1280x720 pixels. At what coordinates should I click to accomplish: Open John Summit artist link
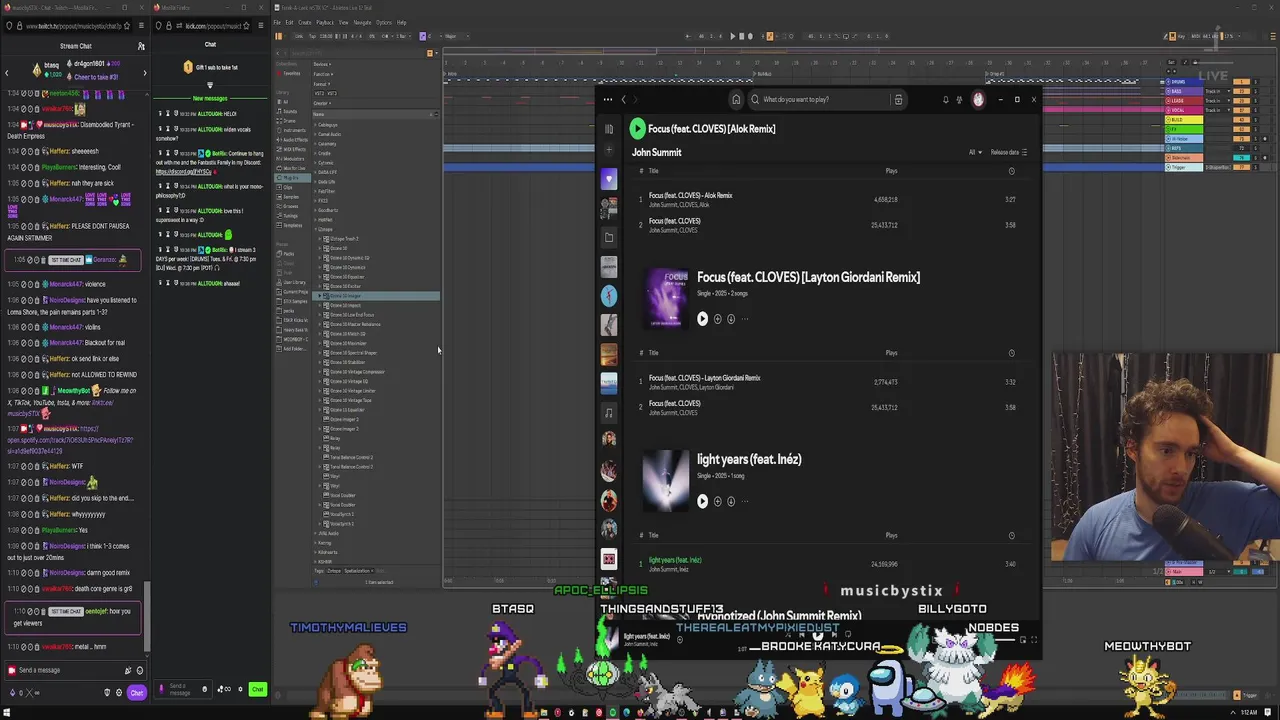point(657,152)
